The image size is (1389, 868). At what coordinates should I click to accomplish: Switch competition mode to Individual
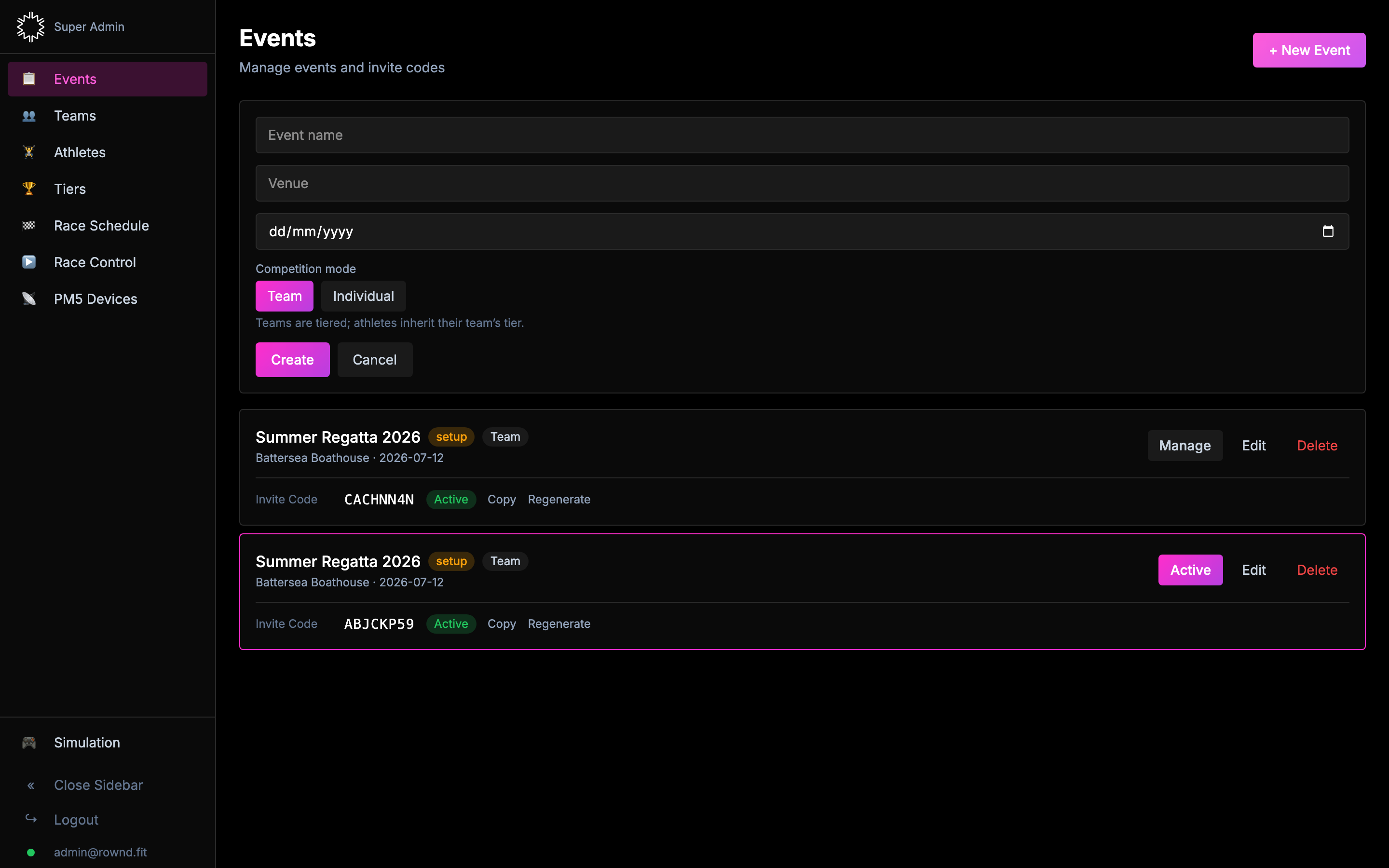tap(363, 296)
